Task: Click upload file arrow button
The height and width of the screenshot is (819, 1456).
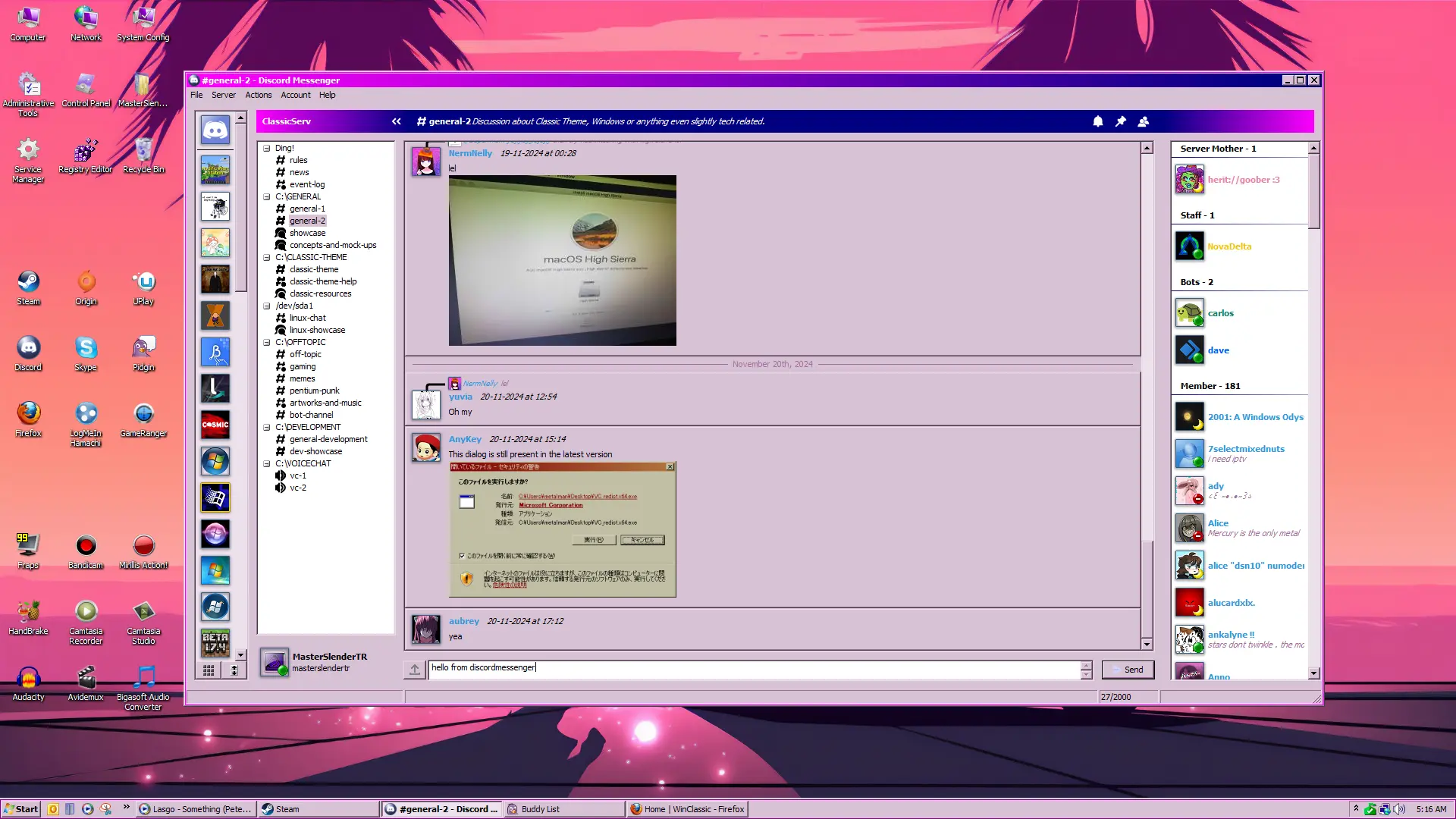Action: pos(415,670)
